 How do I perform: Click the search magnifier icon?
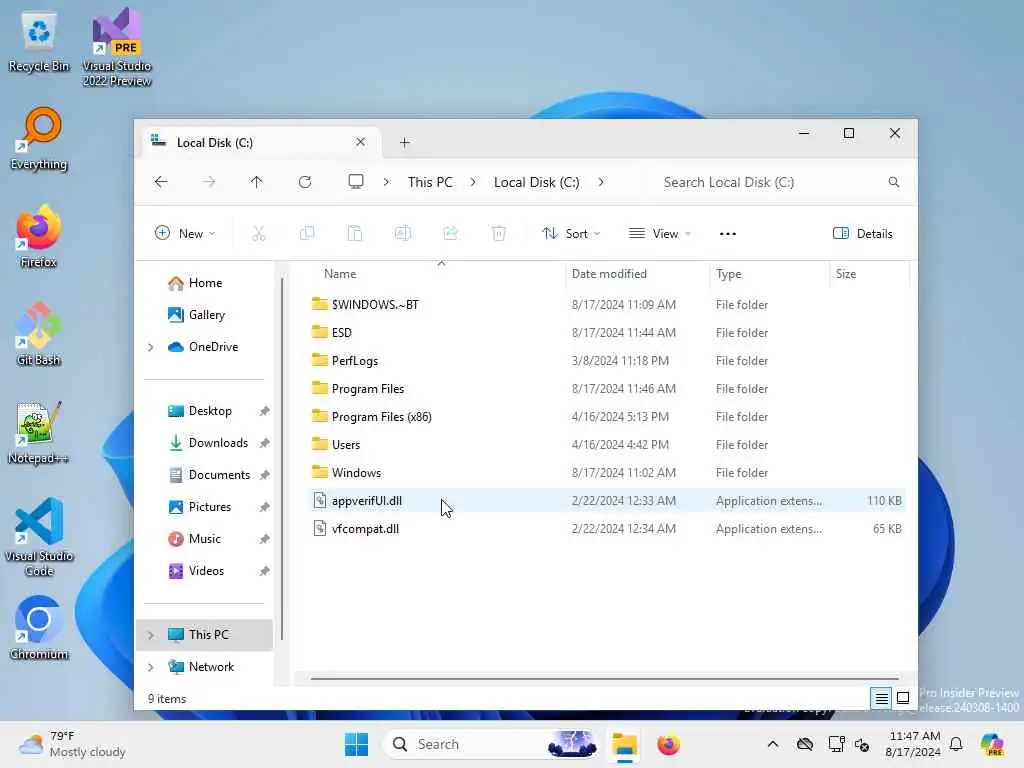pos(893,182)
